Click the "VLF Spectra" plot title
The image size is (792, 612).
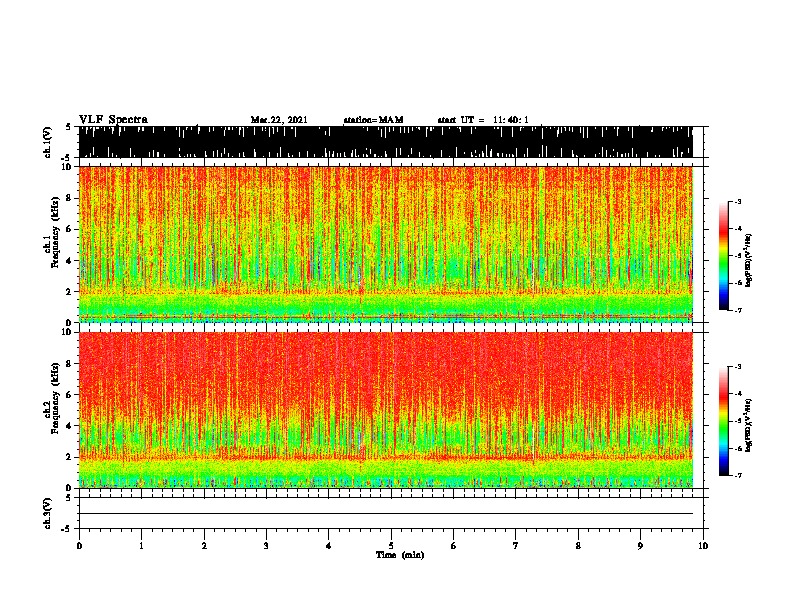tap(113, 120)
